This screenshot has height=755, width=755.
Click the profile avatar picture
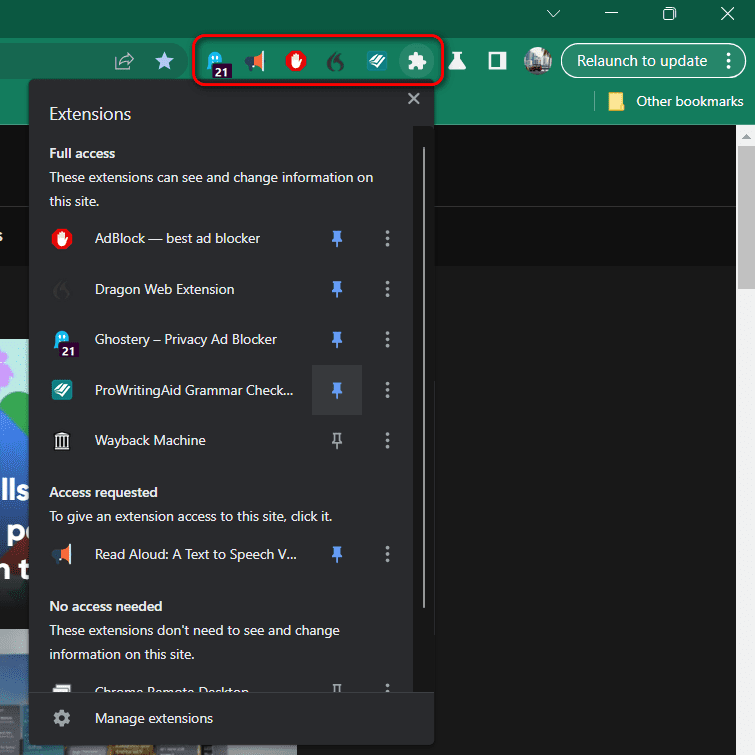pos(537,61)
